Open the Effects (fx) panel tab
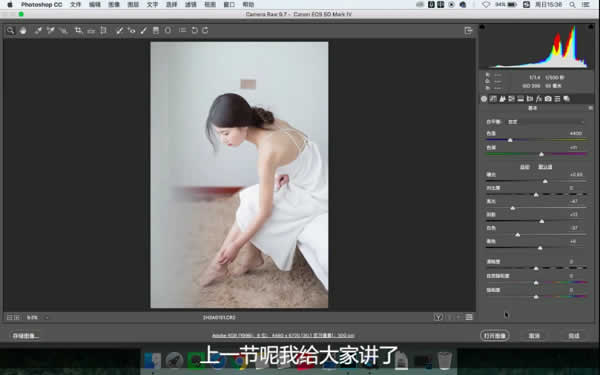The image size is (600, 375). click(x=539, y=99)
